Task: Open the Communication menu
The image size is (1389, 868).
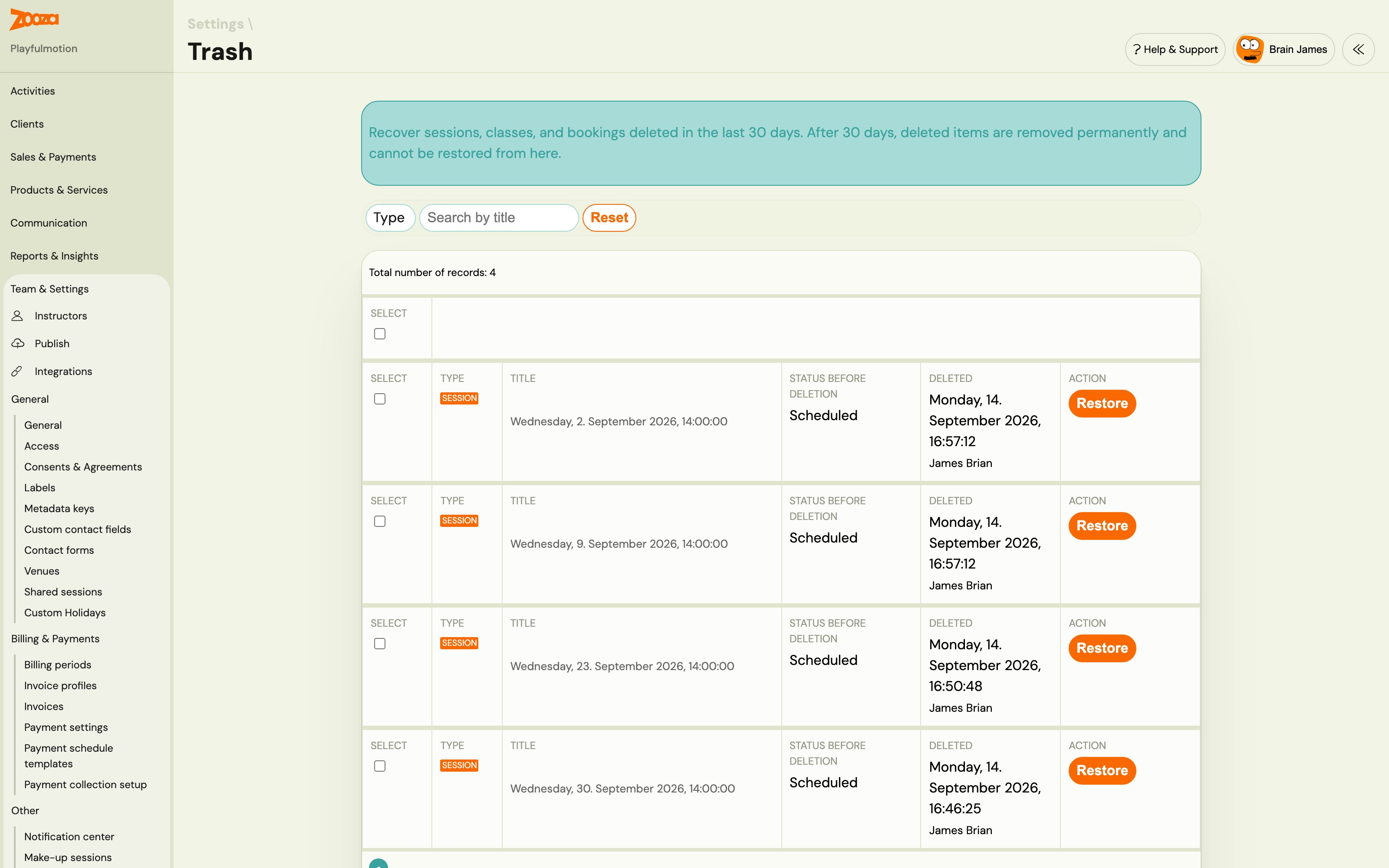Action: [x=49, y=223]
